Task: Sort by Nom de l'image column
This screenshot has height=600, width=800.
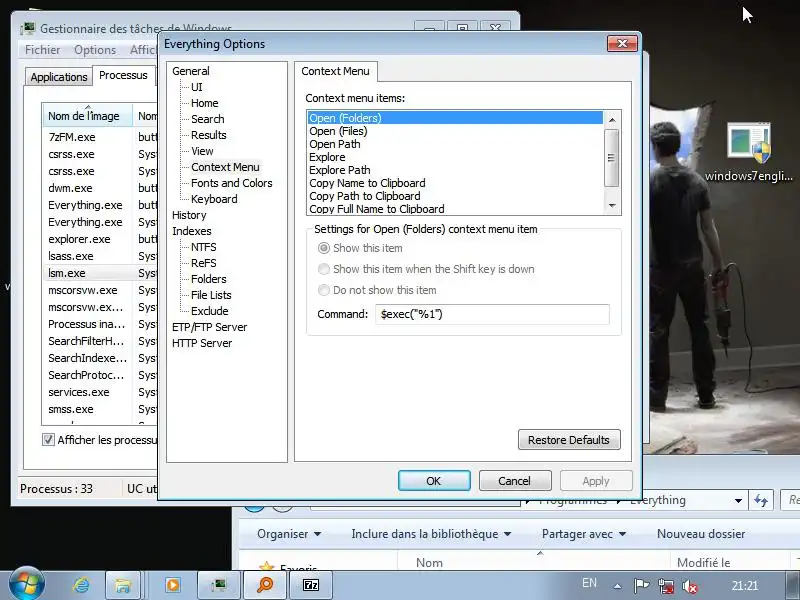Action: coord(87,116)
